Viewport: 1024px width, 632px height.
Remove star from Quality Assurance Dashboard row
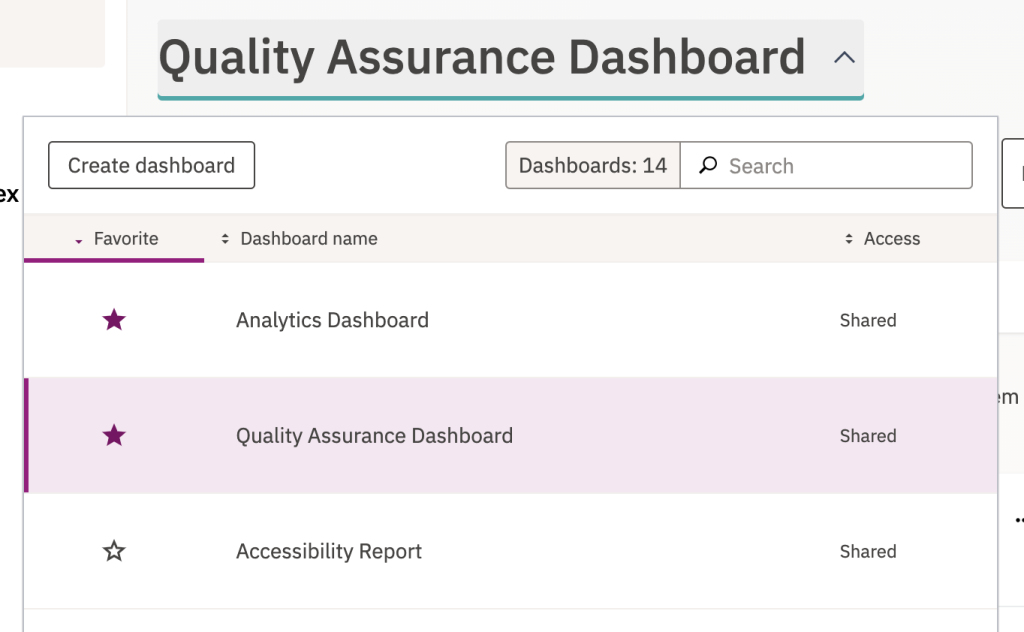(114, 436)
